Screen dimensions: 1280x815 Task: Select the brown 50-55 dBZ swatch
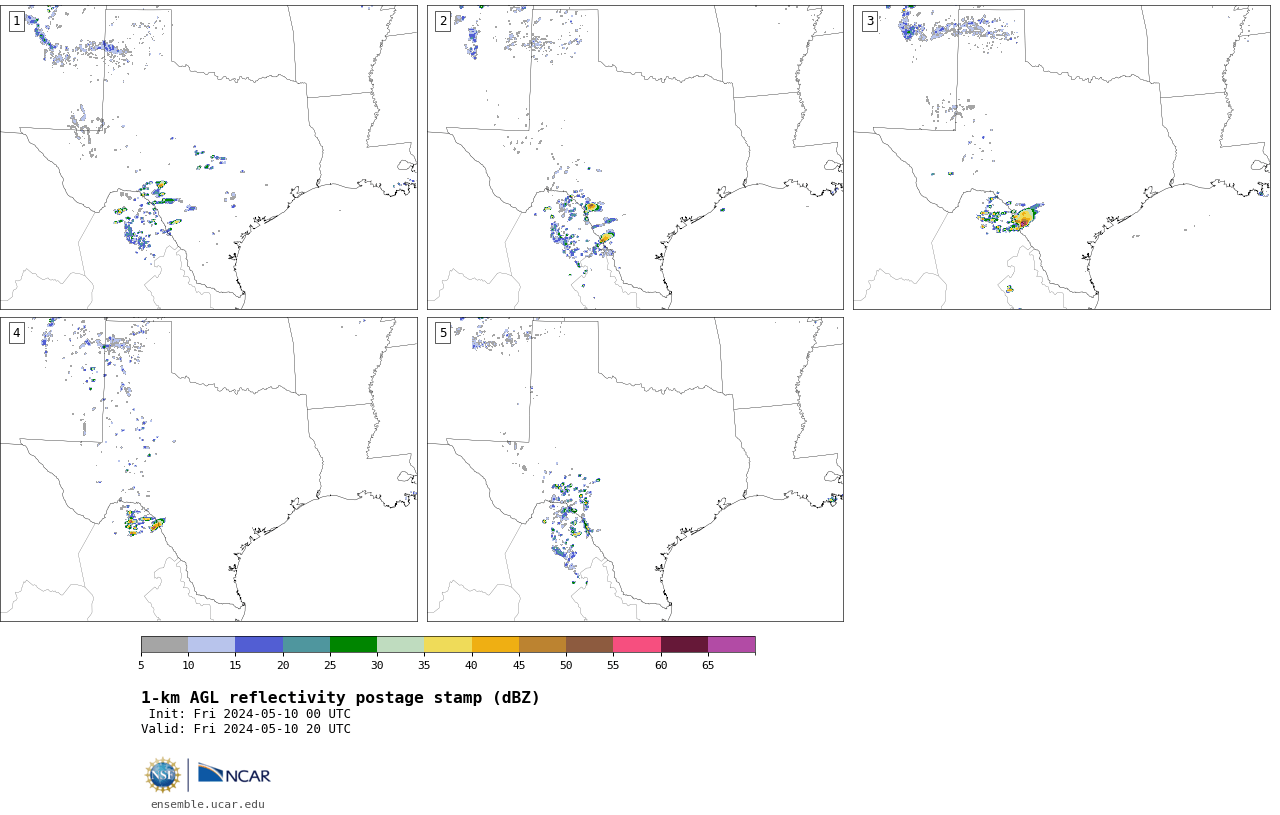pyautogui.click(x=590, y=644)
